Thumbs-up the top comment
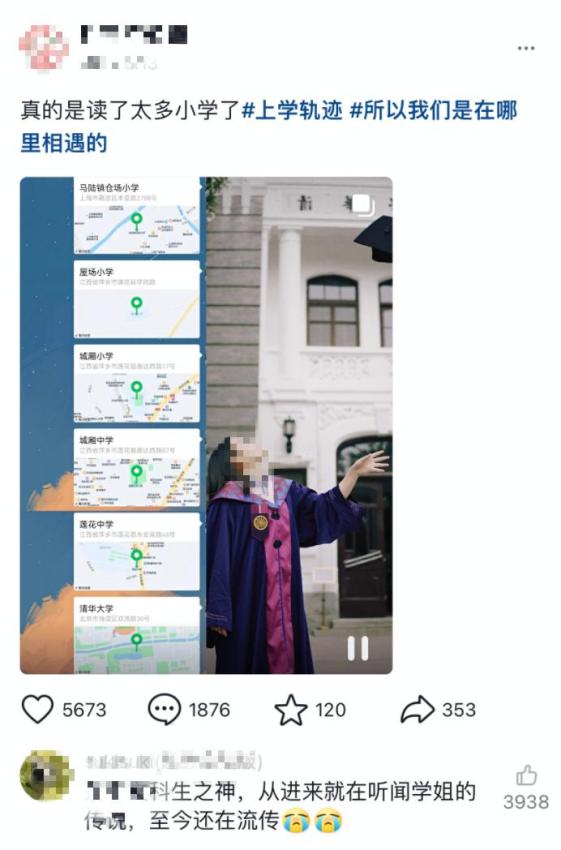The width and height of the screenshot is (561, 850). tap(526, 775)
